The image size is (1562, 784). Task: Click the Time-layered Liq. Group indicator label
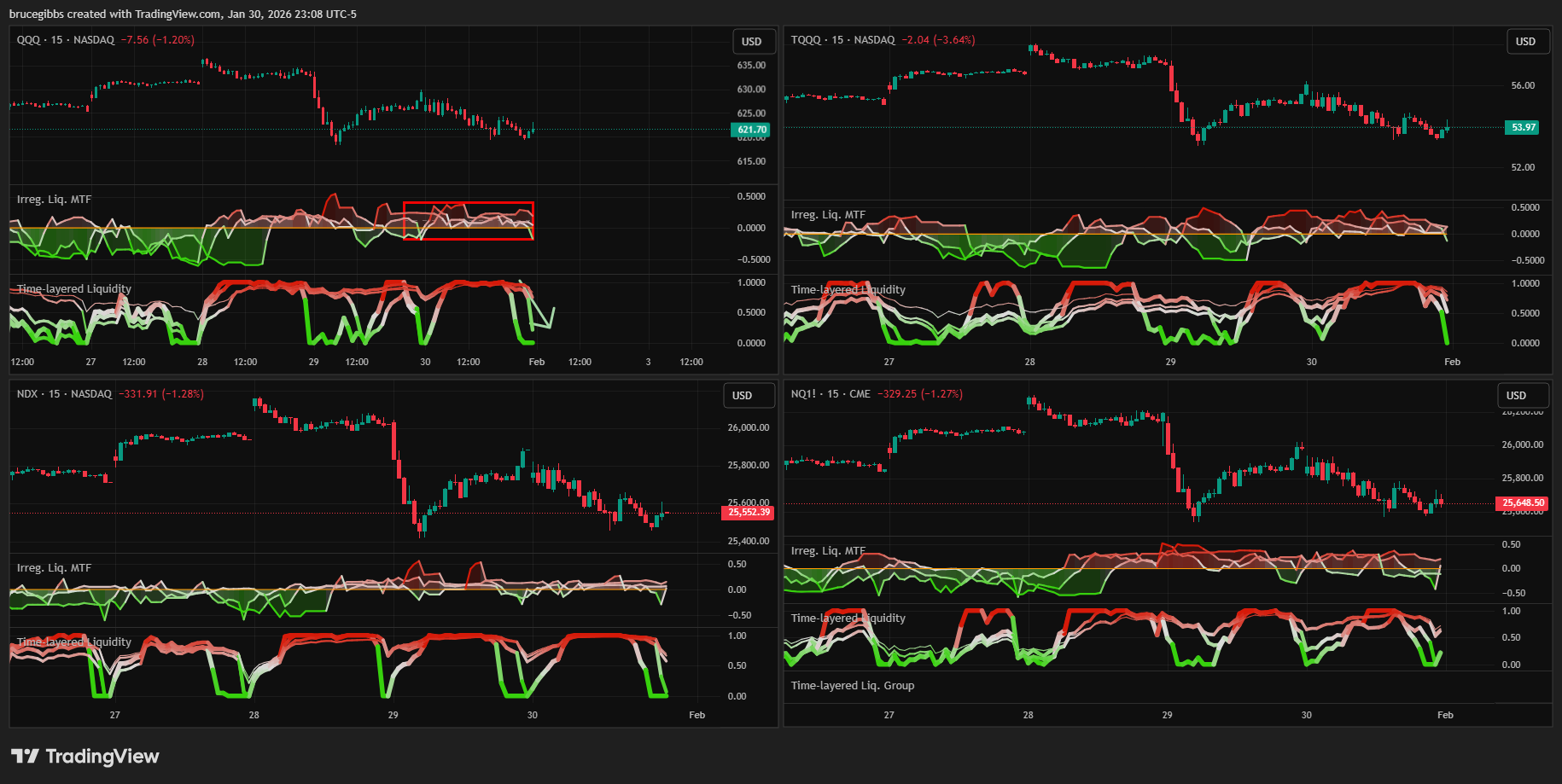852,686
